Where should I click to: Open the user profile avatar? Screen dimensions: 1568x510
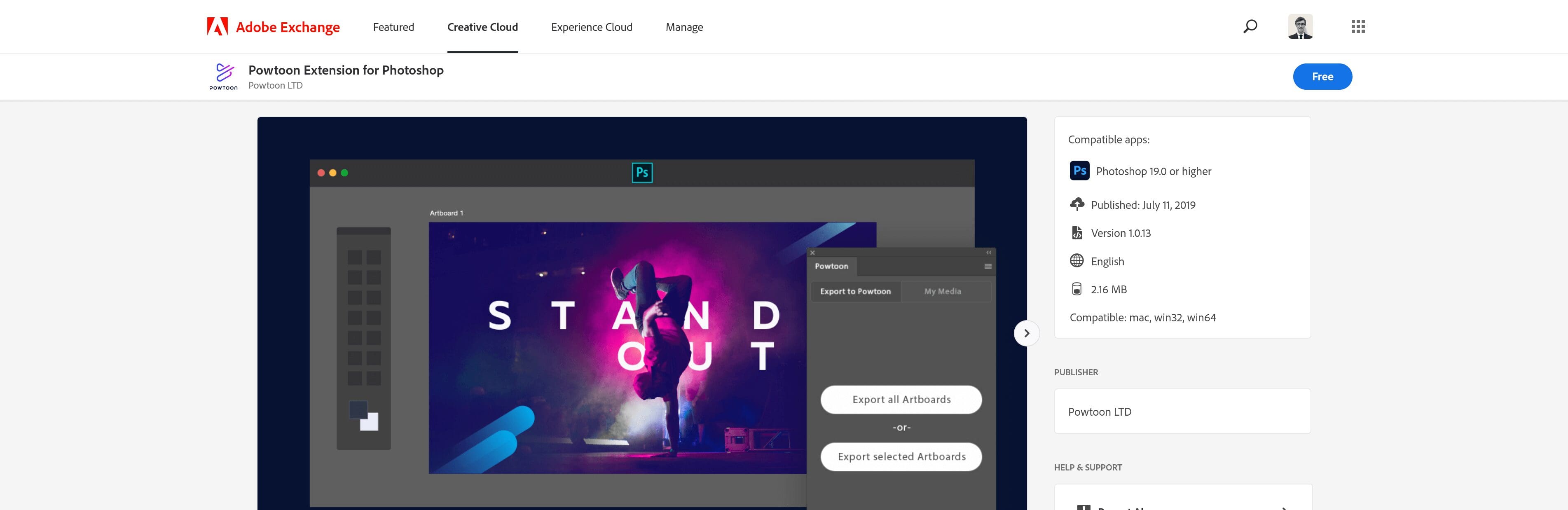point(1300,26)
